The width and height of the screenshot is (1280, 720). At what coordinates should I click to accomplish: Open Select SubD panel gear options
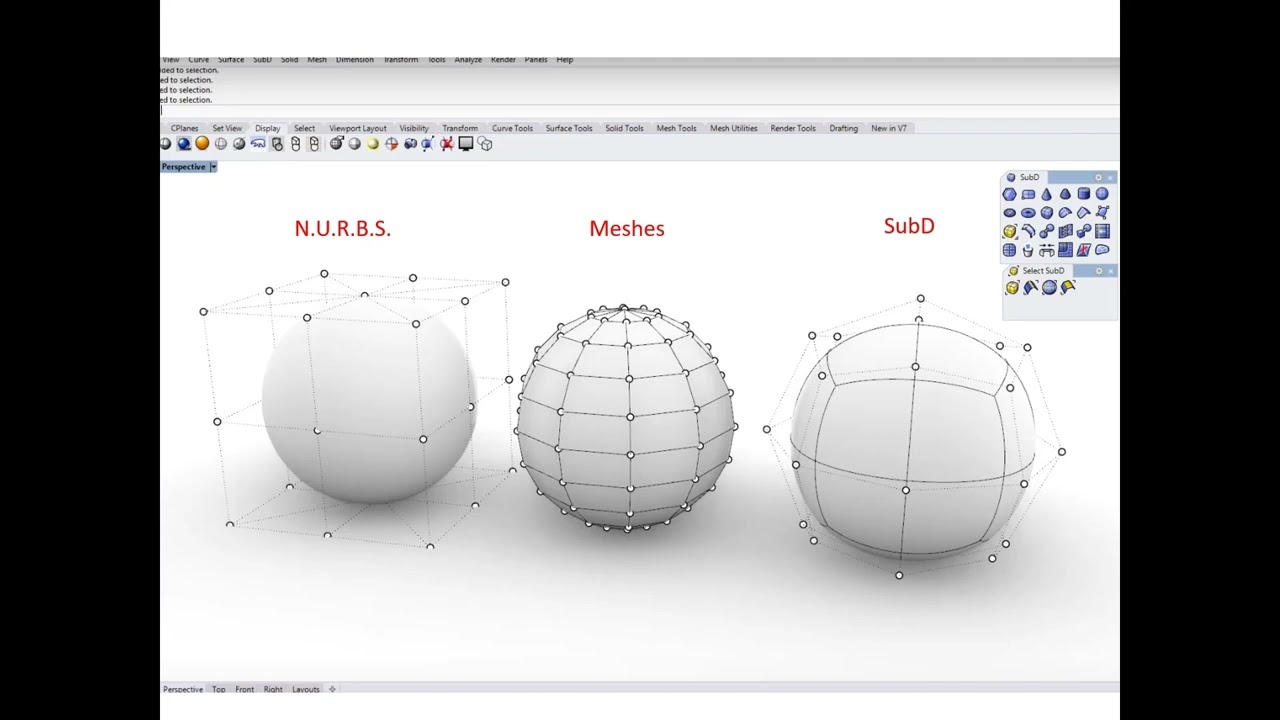pyautogui.click(x=1099, y=271)
